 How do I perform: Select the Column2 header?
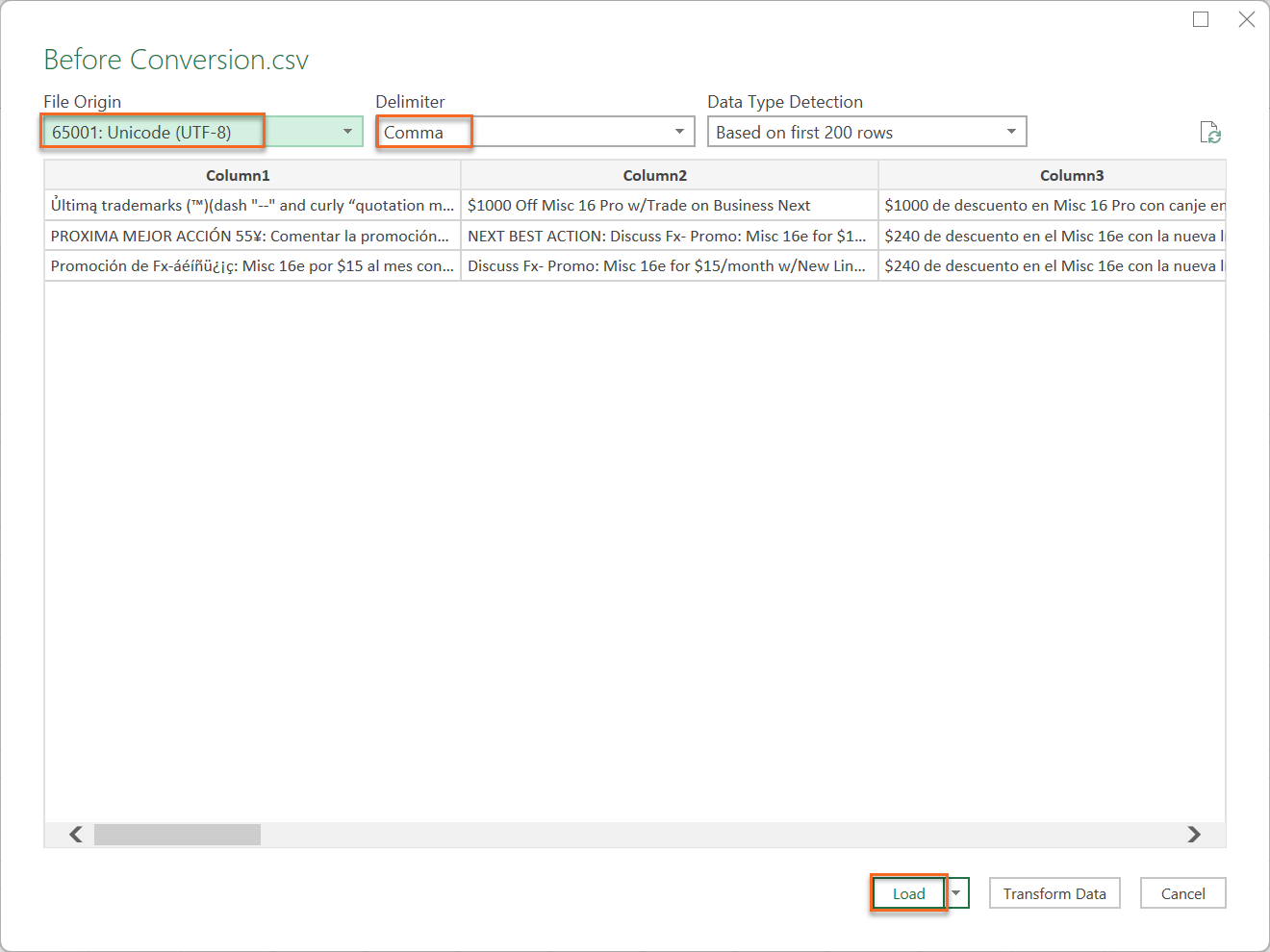coord(655,175)
